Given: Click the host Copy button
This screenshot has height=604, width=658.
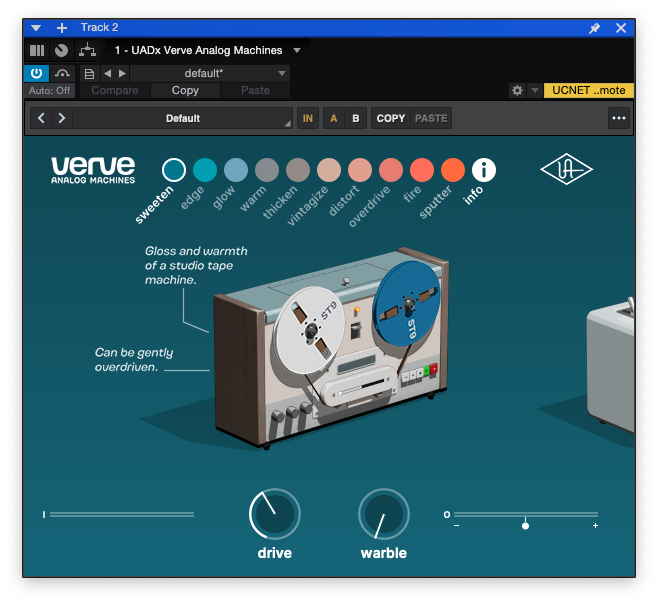Looking at the screenshot, I should [x=185, y=90].
